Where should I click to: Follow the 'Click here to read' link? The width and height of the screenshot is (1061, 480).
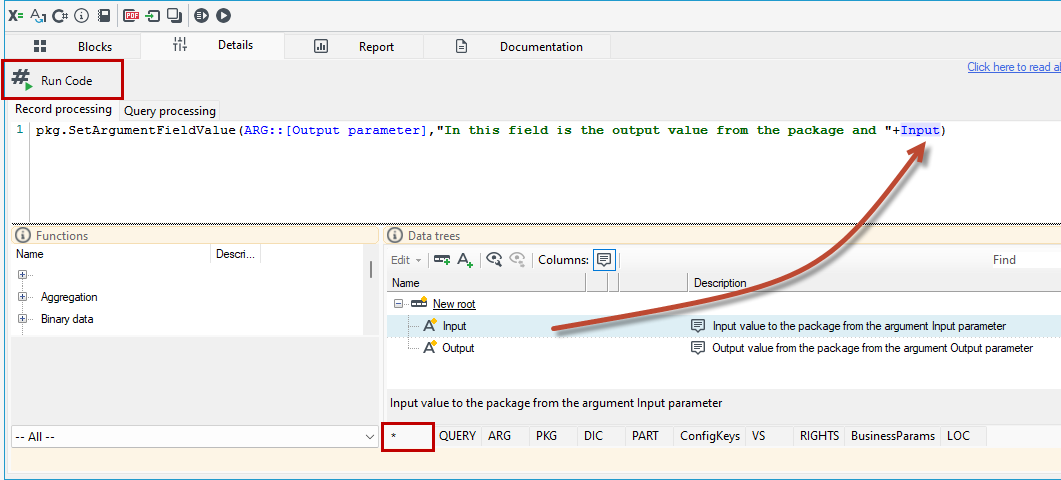[1014, 67]
